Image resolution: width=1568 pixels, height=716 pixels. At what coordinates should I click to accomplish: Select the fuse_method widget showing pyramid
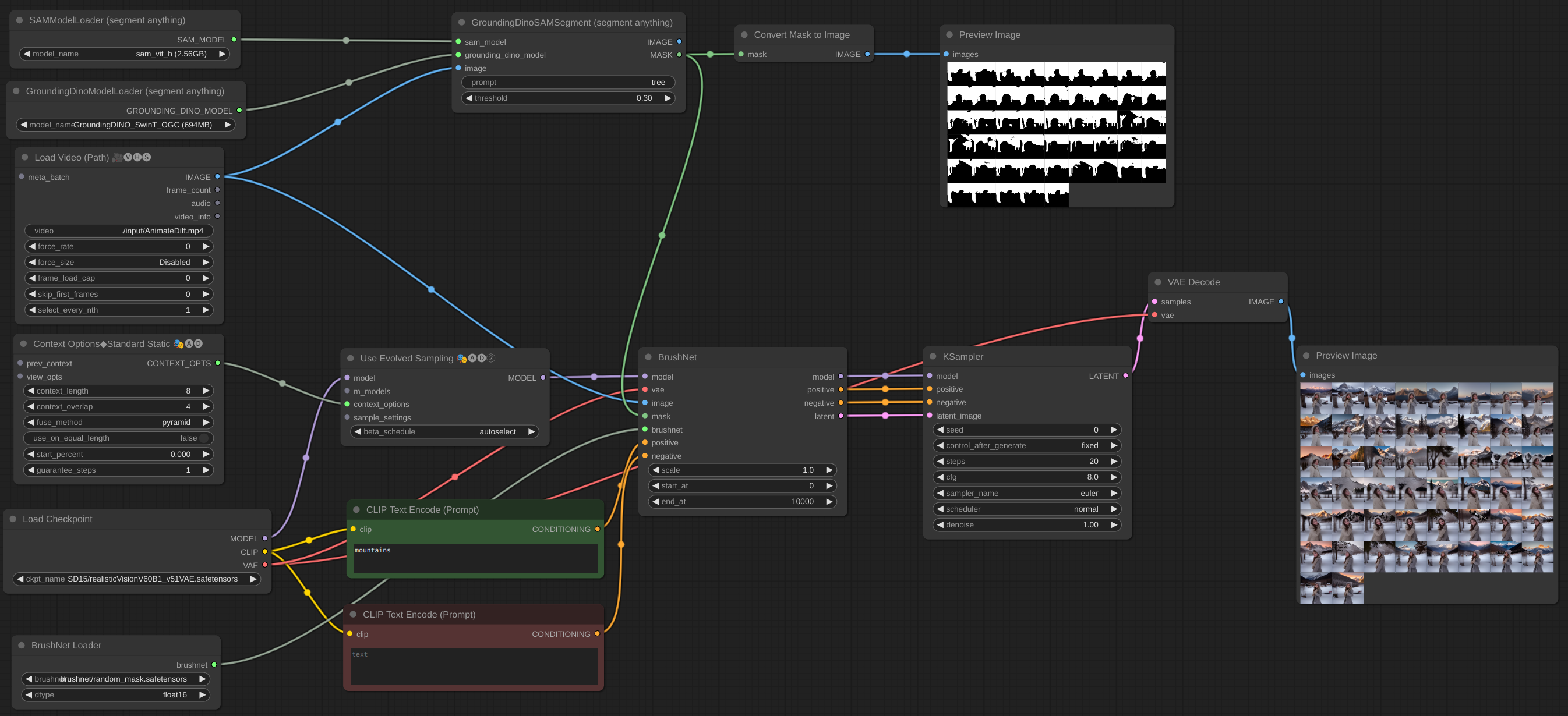point(119,422)
